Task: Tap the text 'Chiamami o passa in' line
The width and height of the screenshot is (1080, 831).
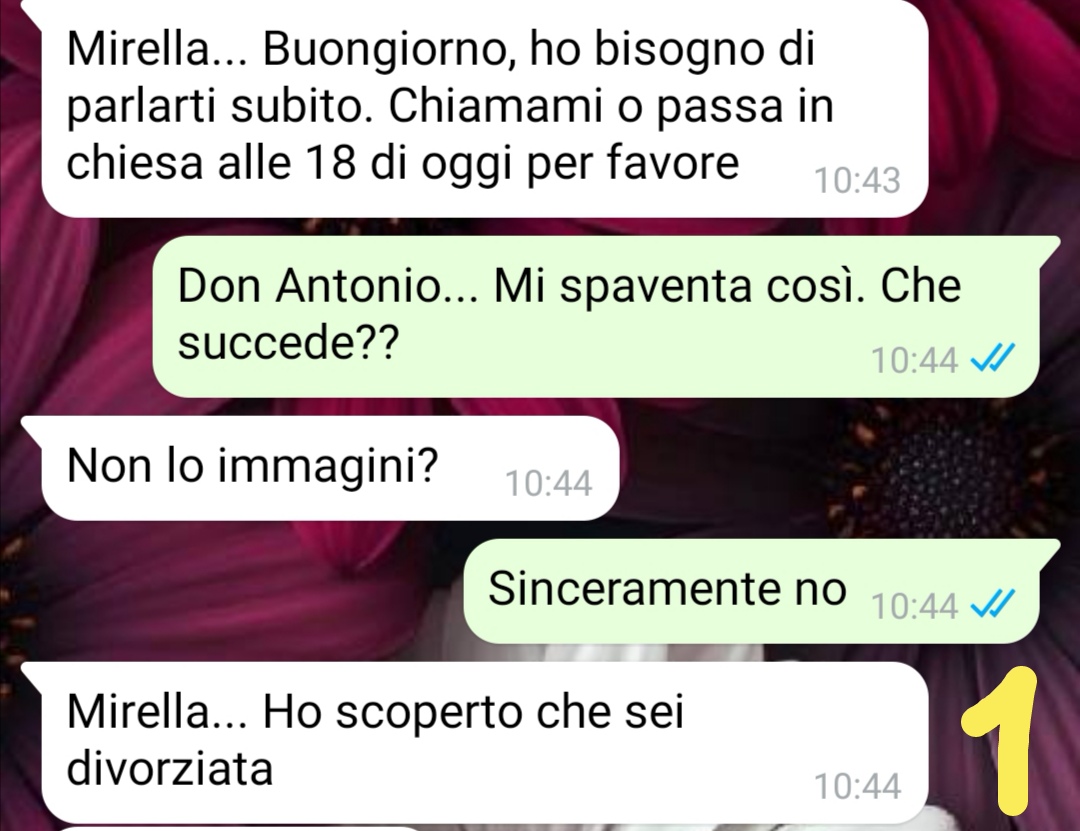Action: point(611,106)
